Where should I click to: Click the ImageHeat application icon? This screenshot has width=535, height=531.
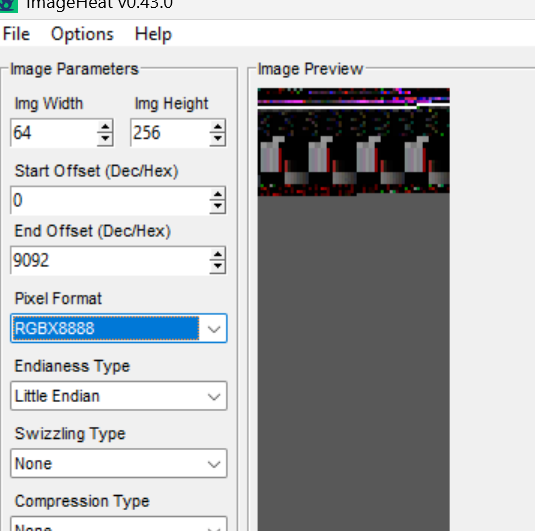(x=9, y=5)
